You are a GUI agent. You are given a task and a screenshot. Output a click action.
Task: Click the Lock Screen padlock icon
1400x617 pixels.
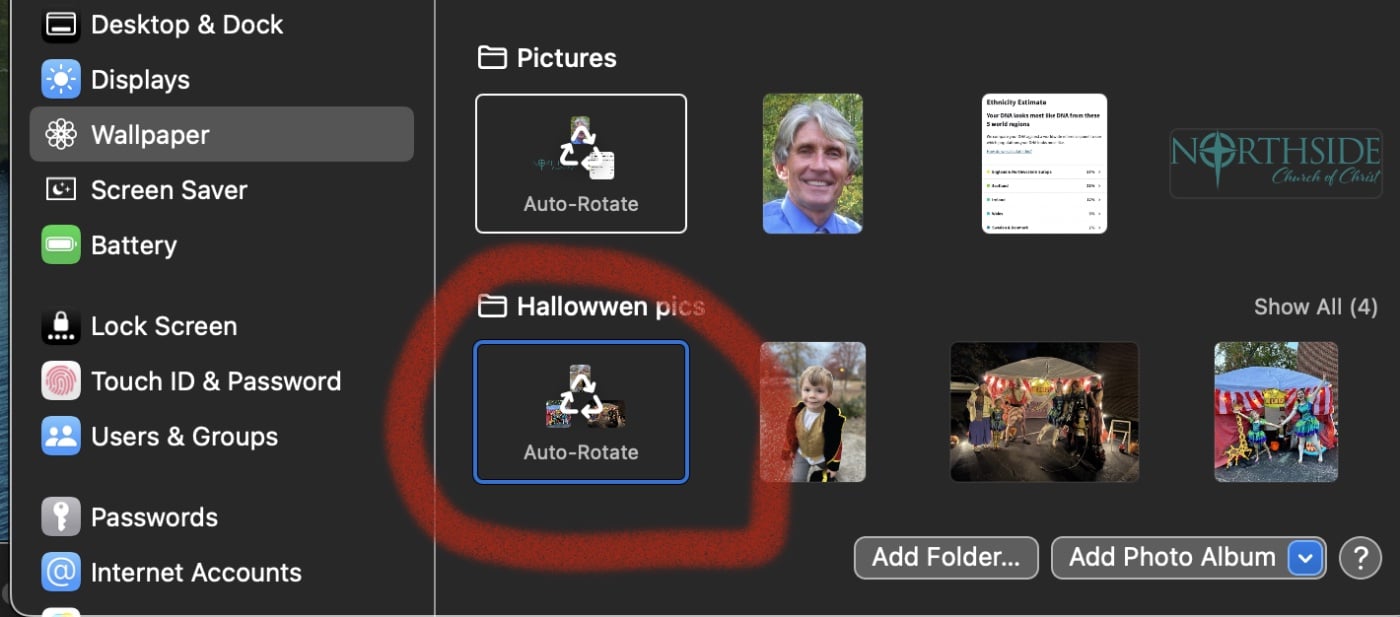tap(61, 326)
